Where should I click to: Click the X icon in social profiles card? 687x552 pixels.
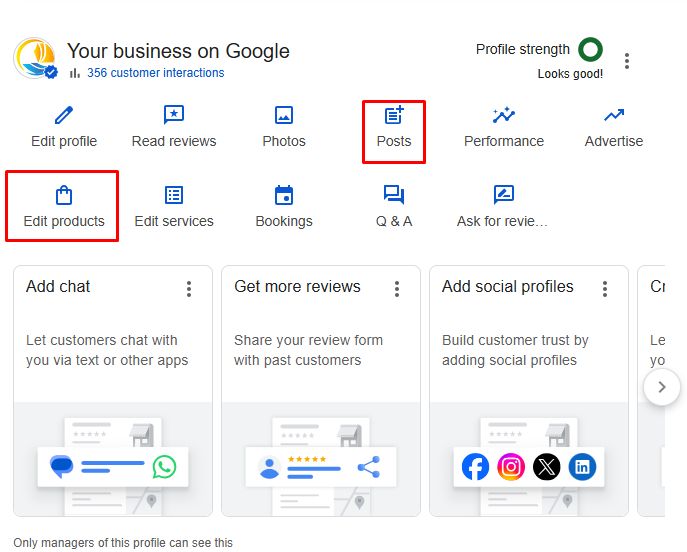pyautogui.click(x=546, y=467)
